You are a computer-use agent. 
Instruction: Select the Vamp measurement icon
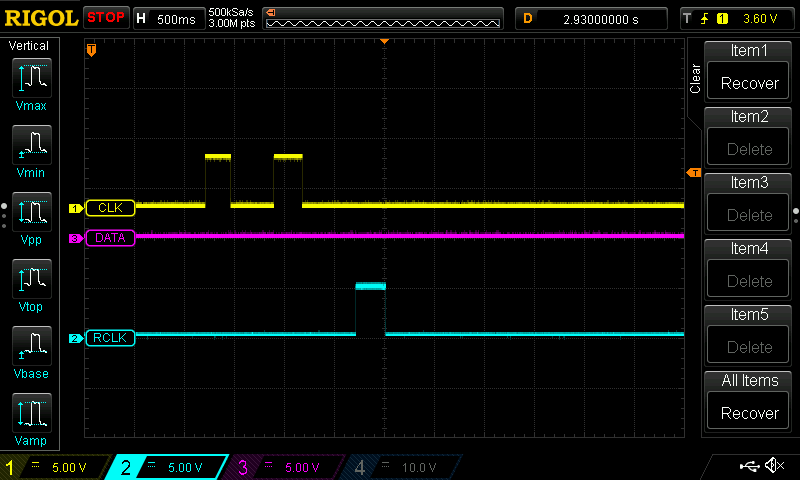(x=32, y=413)
